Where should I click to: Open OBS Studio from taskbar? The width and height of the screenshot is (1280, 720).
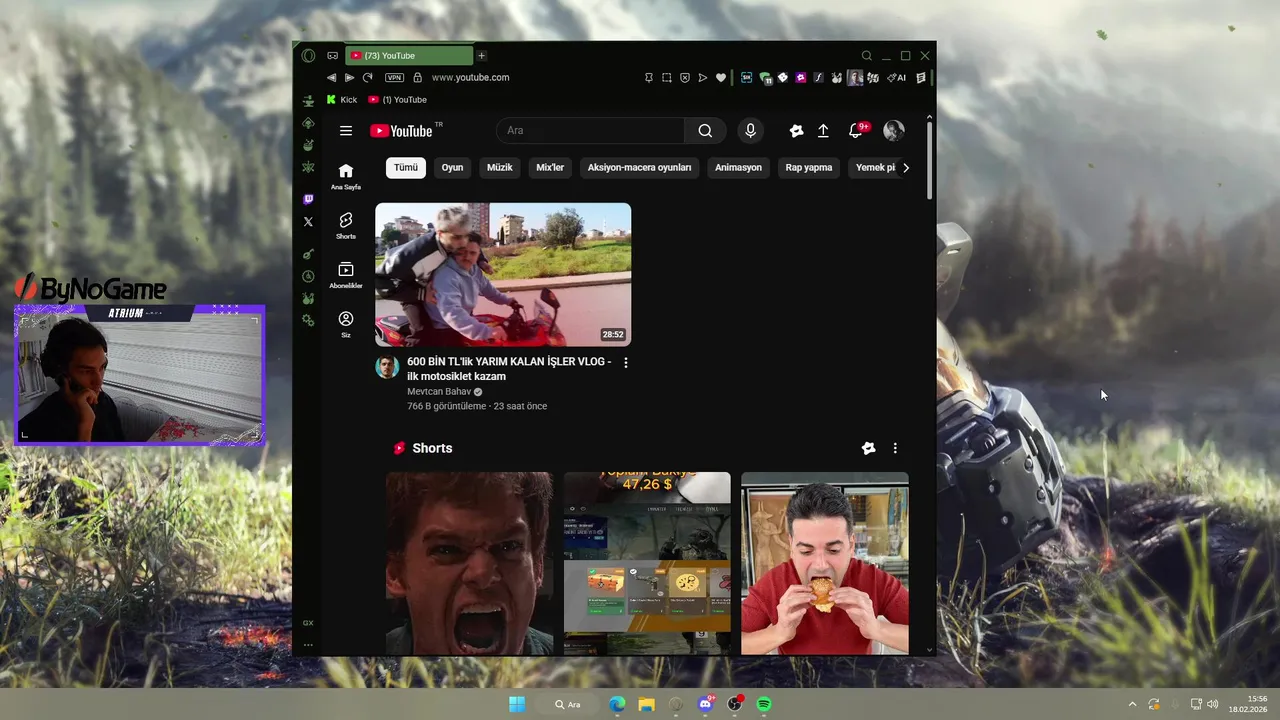point(735,704)
